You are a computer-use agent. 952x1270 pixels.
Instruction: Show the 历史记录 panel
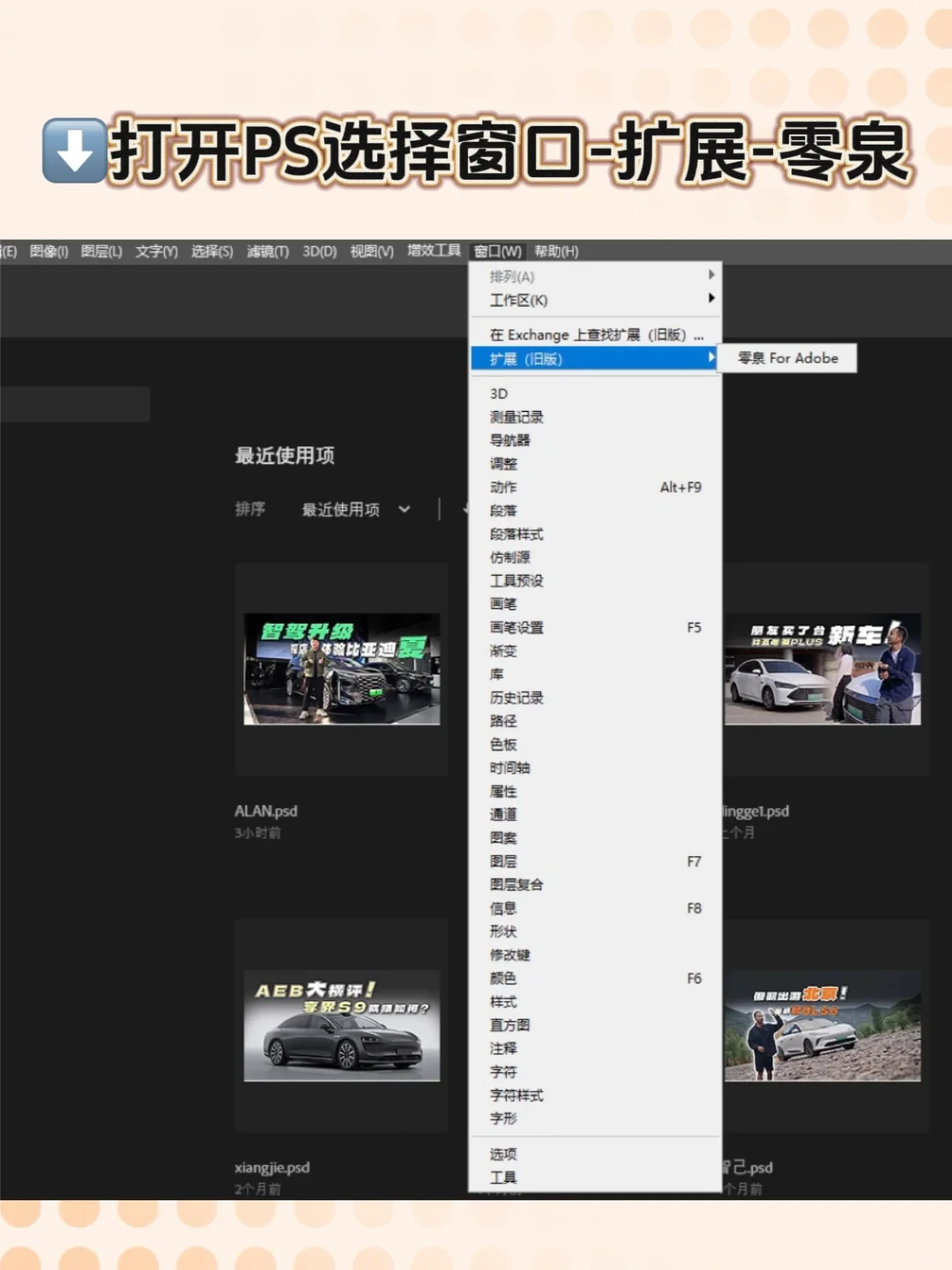click(516, 698)
